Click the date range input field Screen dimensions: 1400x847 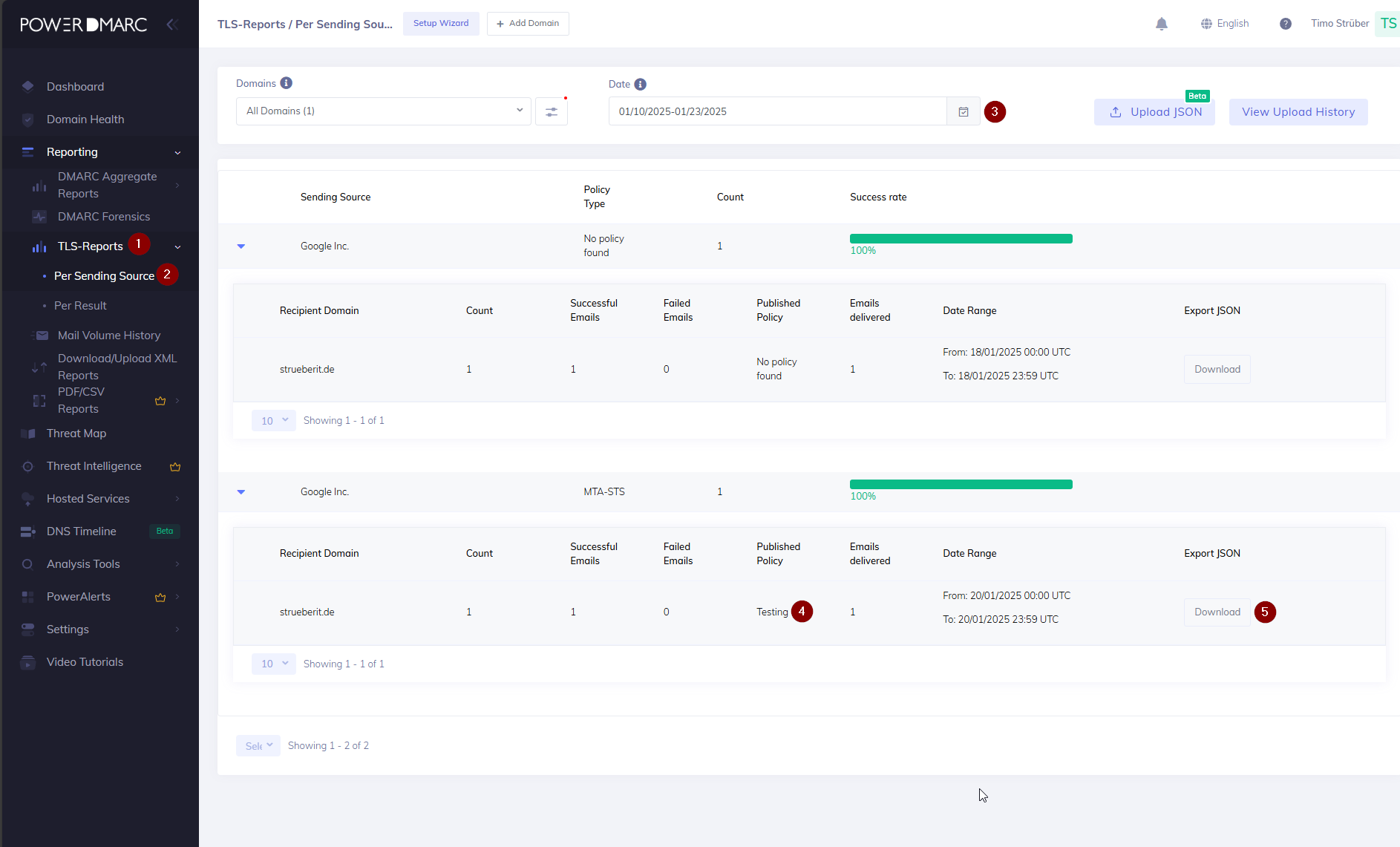tap(776, 111)
